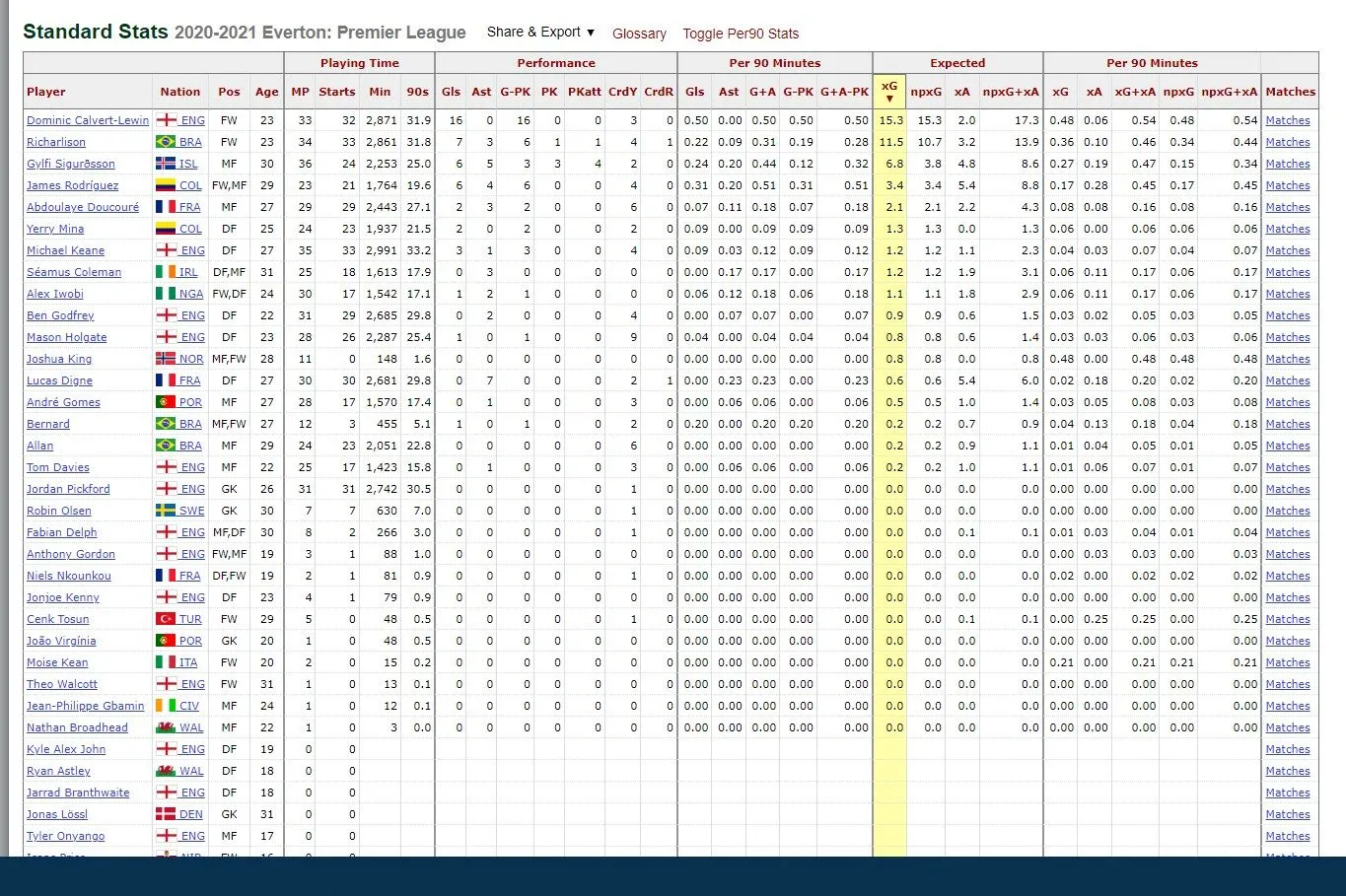
Task: Click Turkey flag in Cenk Tosun row
Action: (166, 619)
